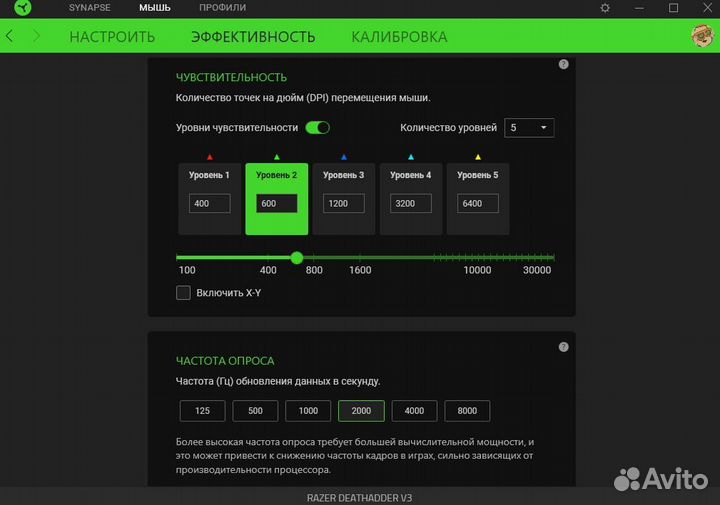Click the 100 slider scale label

coord(187,270)
